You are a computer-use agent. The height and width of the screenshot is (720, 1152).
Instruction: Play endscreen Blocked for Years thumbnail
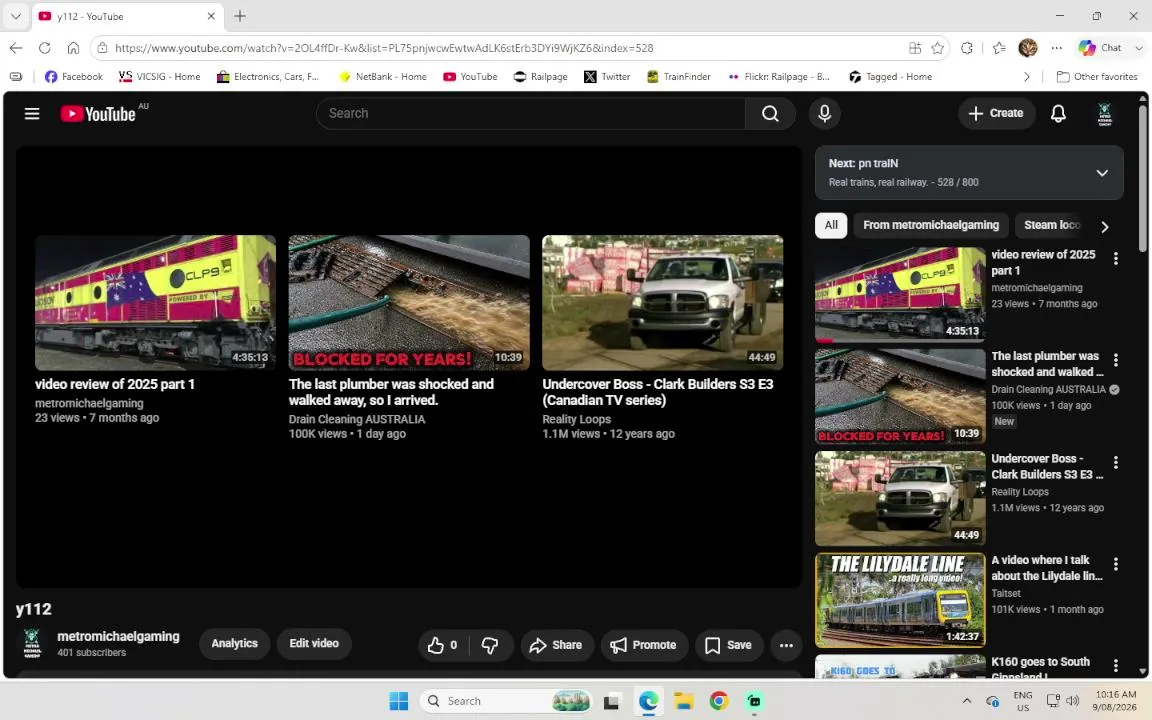tap(409, 303)
